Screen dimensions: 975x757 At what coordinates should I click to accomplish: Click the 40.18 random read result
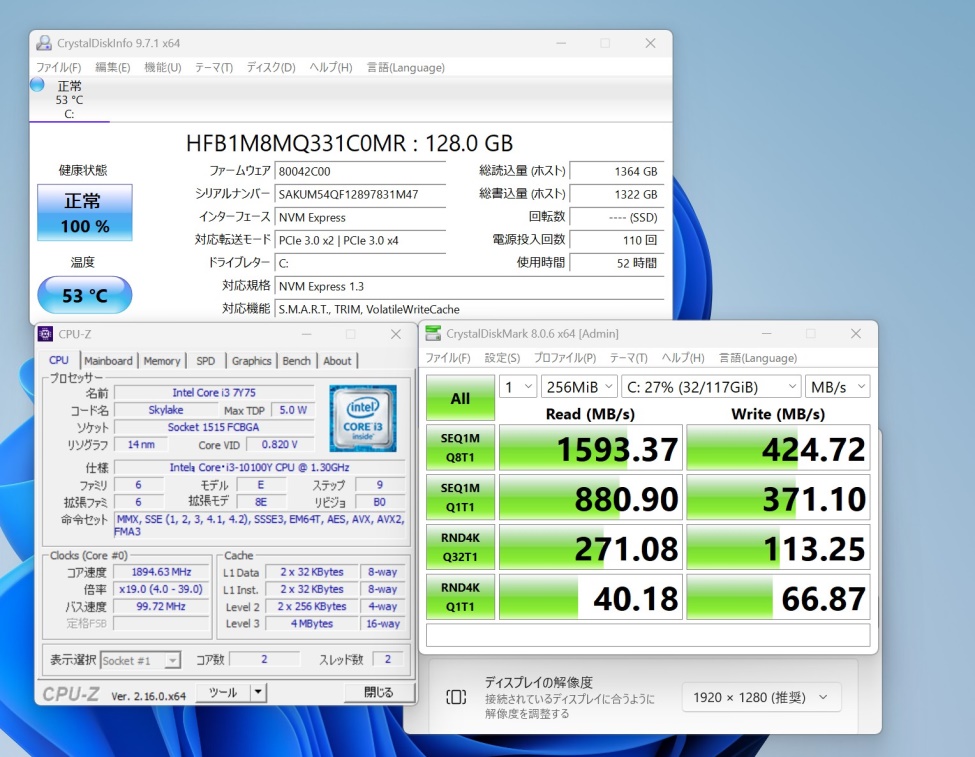tap(591, 597)
